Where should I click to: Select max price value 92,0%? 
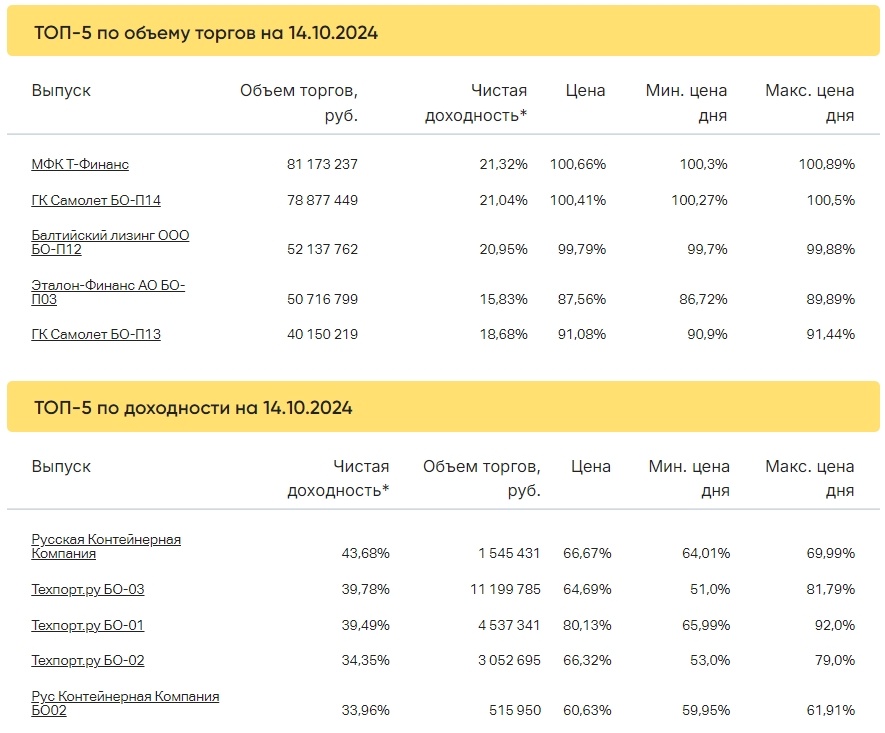pyautogui.click(x=835, y=626)
